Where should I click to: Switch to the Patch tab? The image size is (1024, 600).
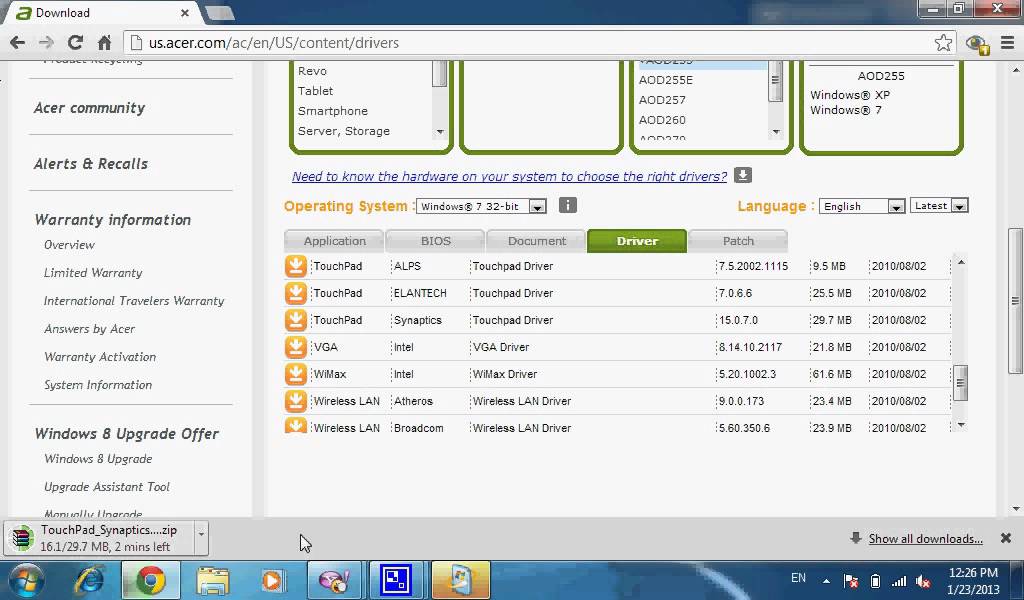(738, 241)
